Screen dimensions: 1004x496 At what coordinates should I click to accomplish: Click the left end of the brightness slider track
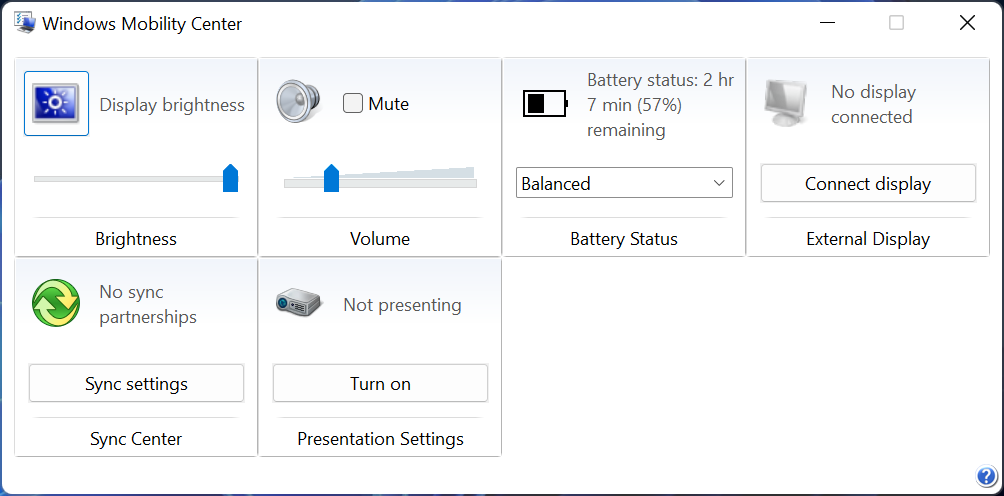tap(39, 179)
